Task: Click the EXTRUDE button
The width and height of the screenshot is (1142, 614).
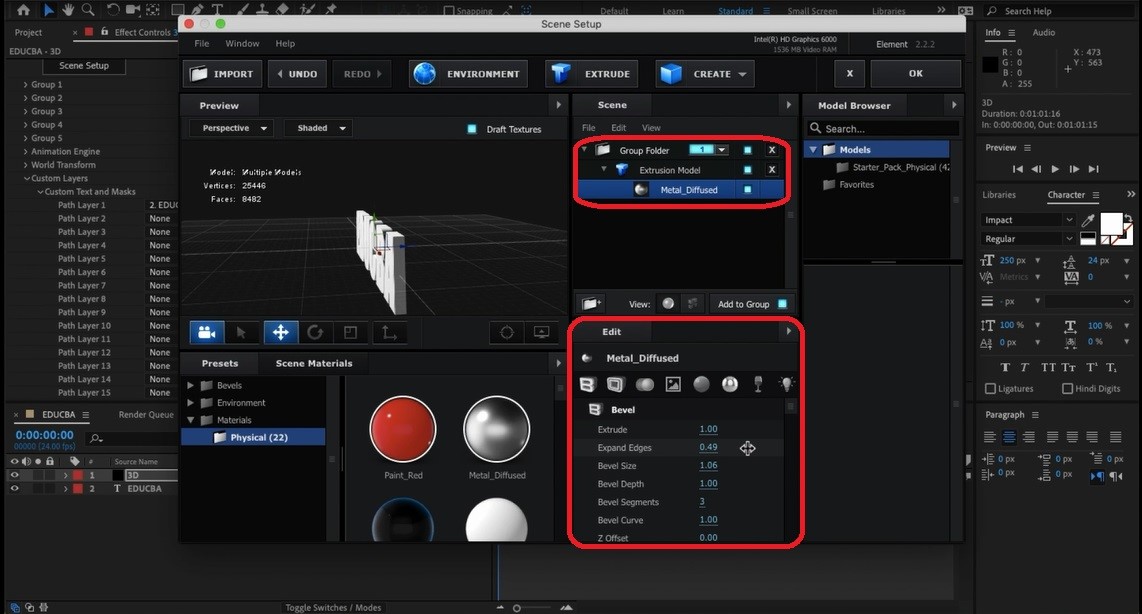Action: [x=591, y=74]
